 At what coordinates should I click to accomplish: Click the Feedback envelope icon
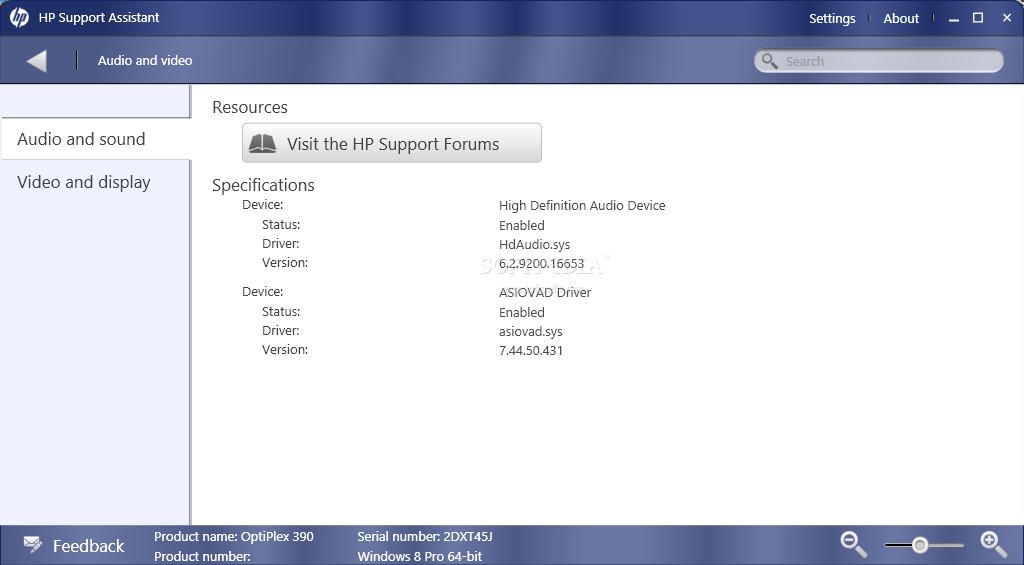33,544
